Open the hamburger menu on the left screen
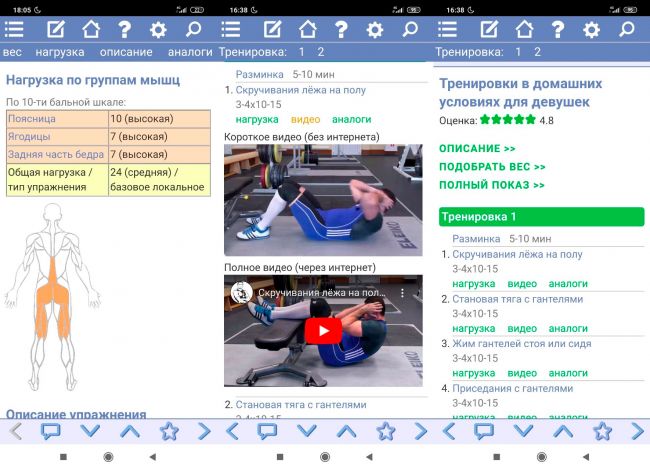Screen dimensions: 650x470 point(14,29)
